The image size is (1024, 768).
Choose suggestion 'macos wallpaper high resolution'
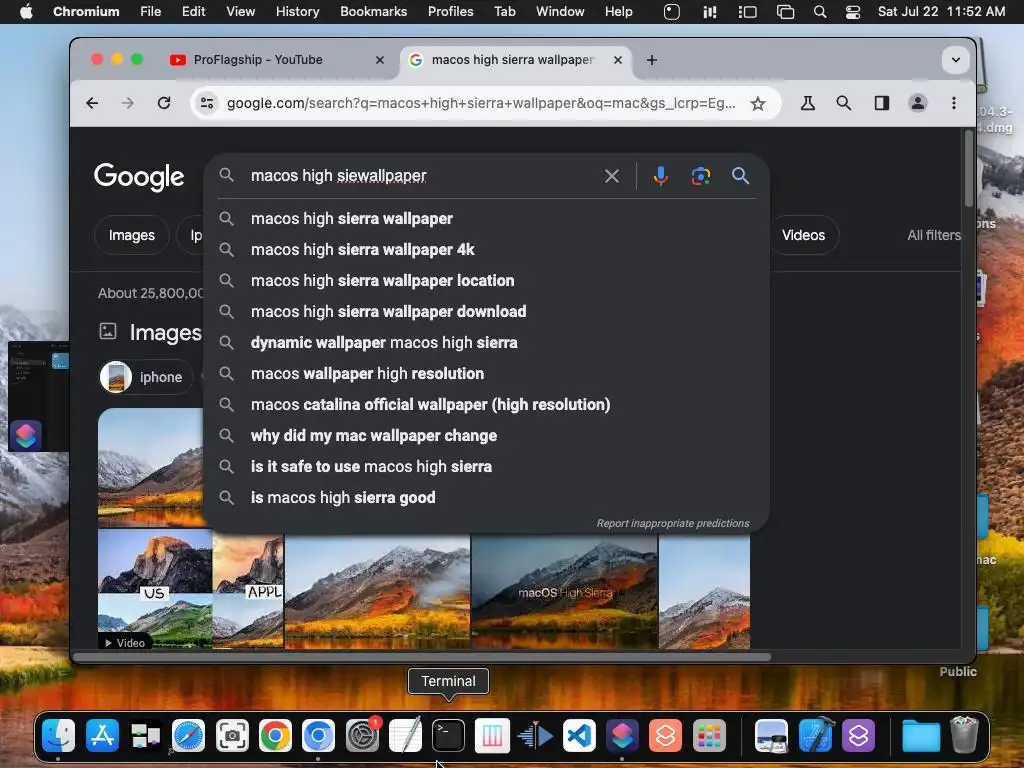click(x=487, y=374)
